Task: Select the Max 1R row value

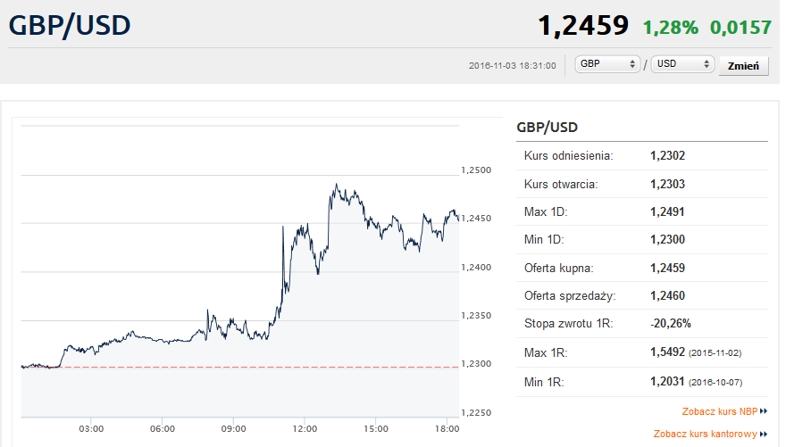Action: point(696,352)
